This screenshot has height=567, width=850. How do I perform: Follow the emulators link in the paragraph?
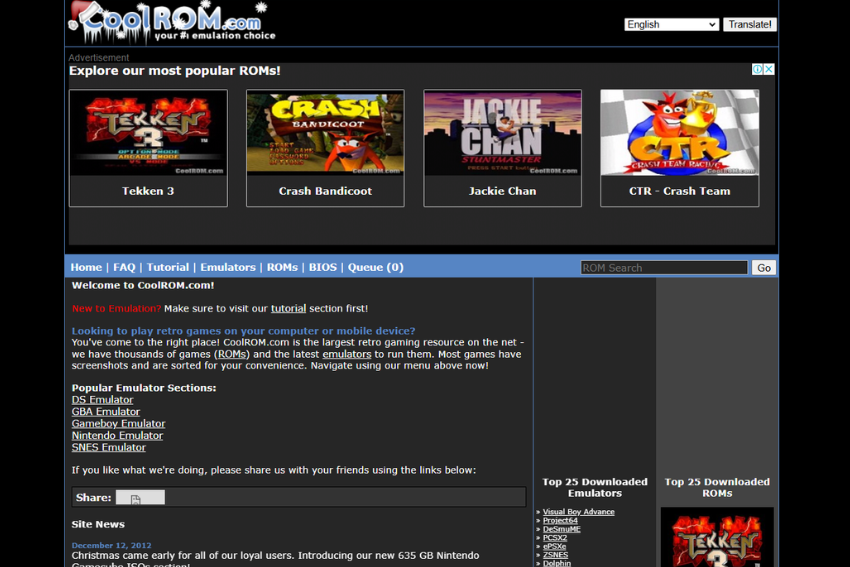click(347, 355)
